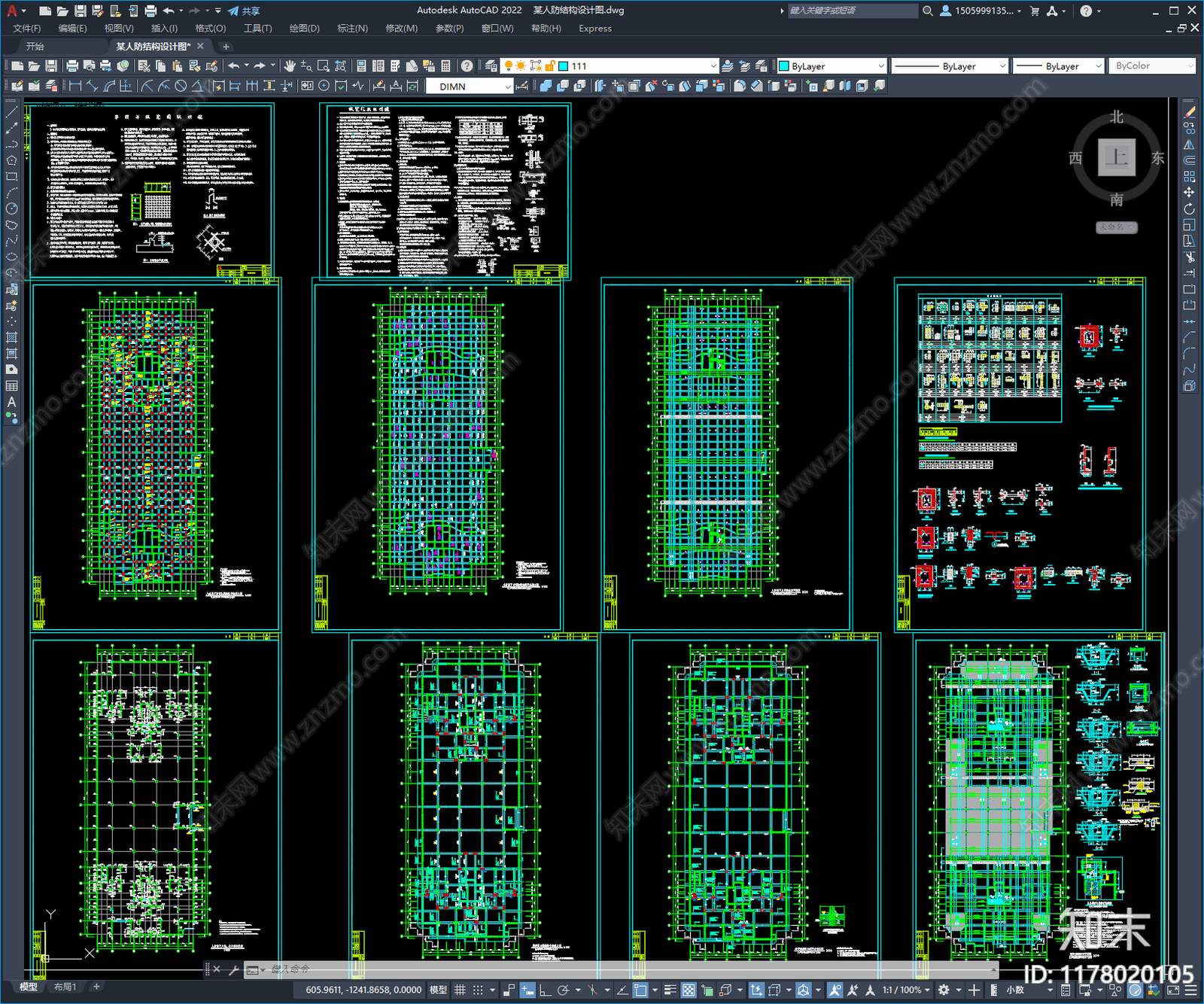
Task: Click the Undo arrow in standard toolbar
Action: point(234,66)
